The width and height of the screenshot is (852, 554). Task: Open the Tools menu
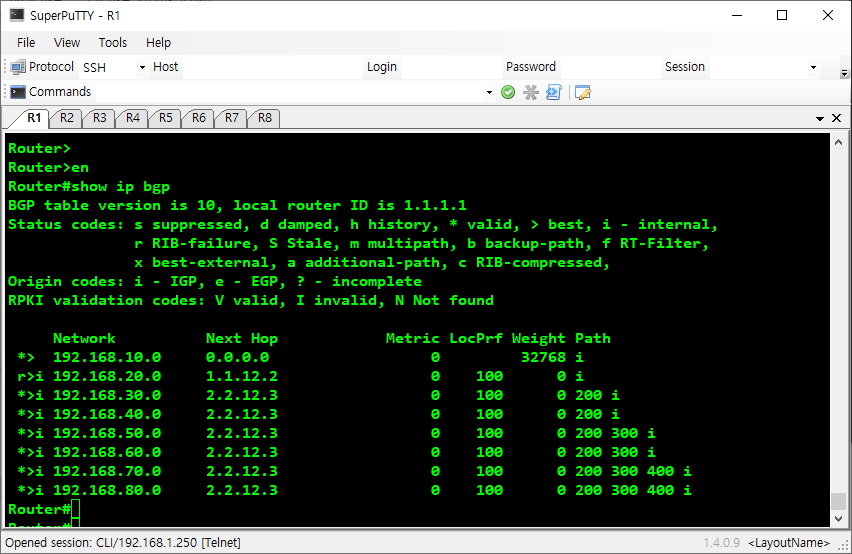coord(112,42)
